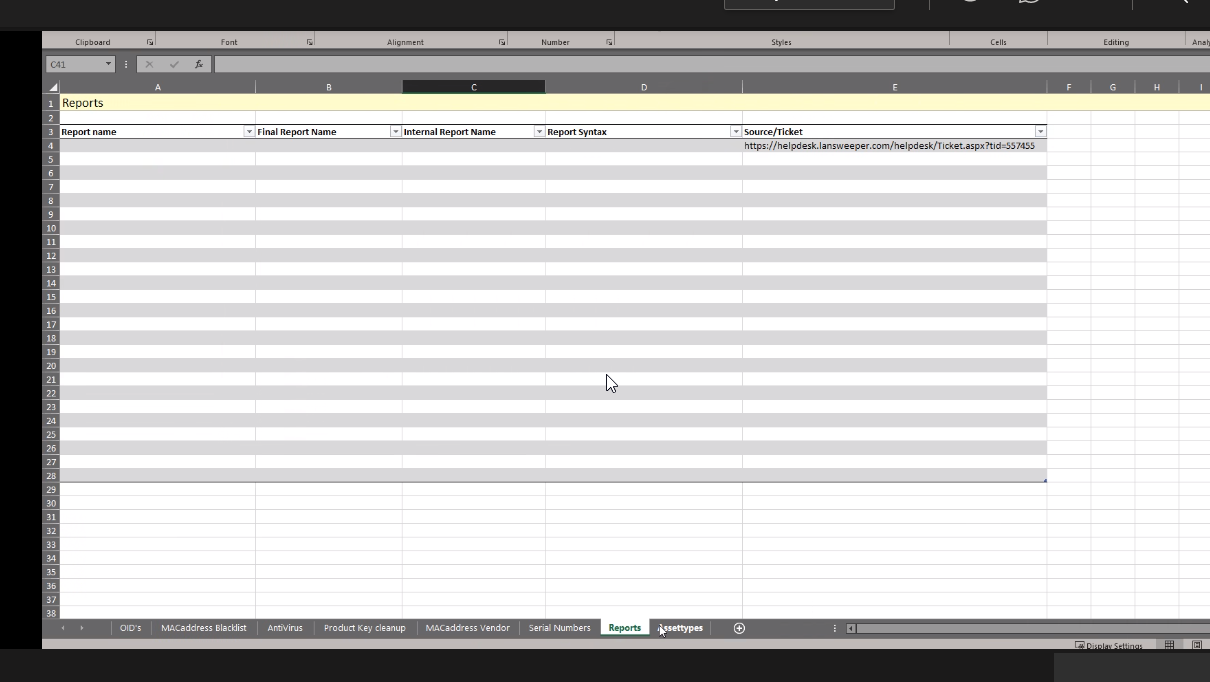
Task: Open the Final Report Name filter dropdown
Action: 395,132
